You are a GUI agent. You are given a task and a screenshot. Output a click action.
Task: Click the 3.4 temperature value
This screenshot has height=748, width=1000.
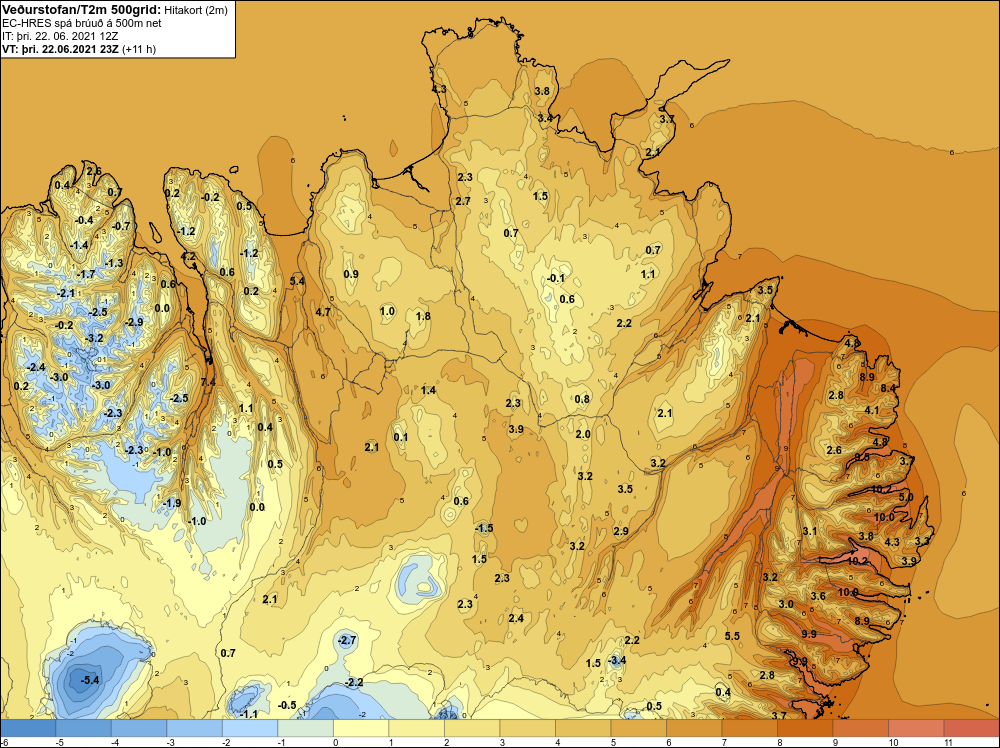tap(545, 118)
